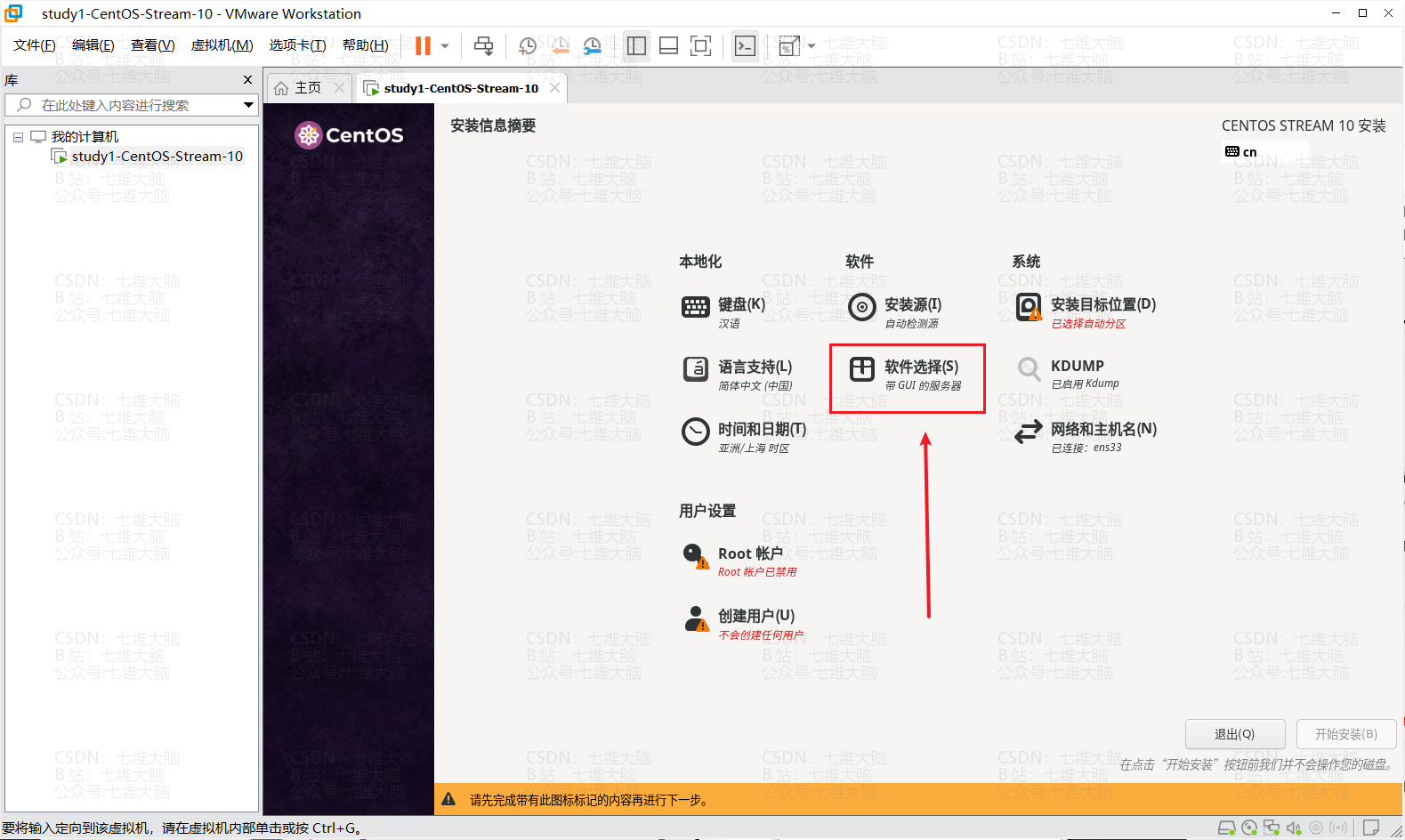Toggle the thumbnail bar view icon

click(x=668, y=45)
